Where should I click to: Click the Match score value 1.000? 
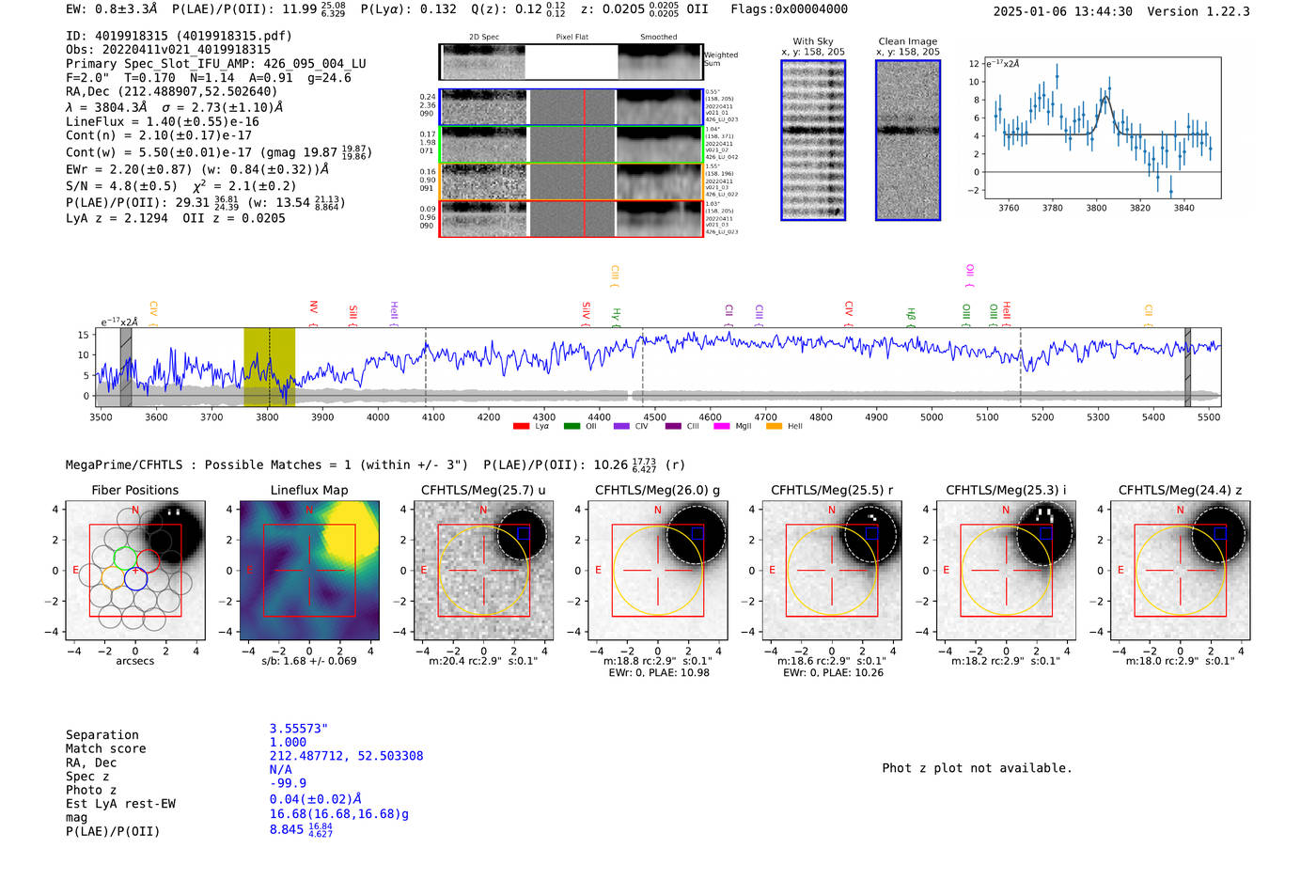click(288, 743)
